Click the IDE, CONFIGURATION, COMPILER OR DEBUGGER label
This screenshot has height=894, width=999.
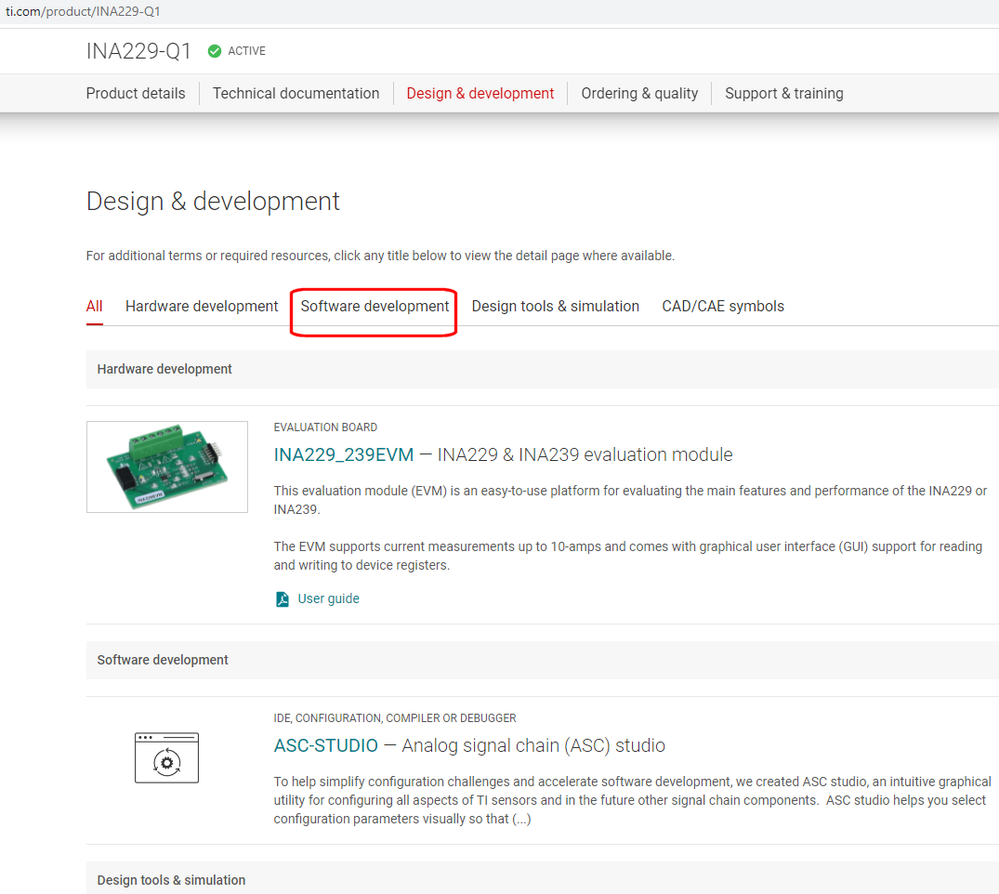(x=395, y=718)
